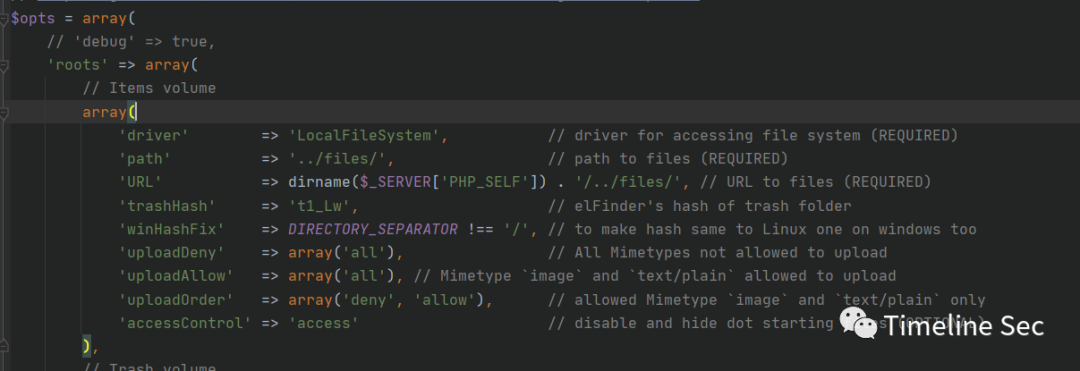Click the '// Items volume' comment
Screen dimensions: 1080x371
(149, 89)
